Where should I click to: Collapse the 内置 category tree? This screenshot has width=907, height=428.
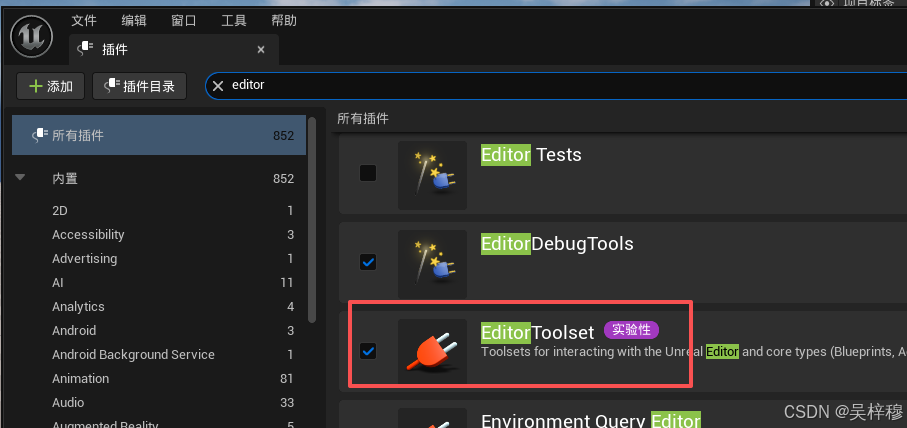[20, 178]
